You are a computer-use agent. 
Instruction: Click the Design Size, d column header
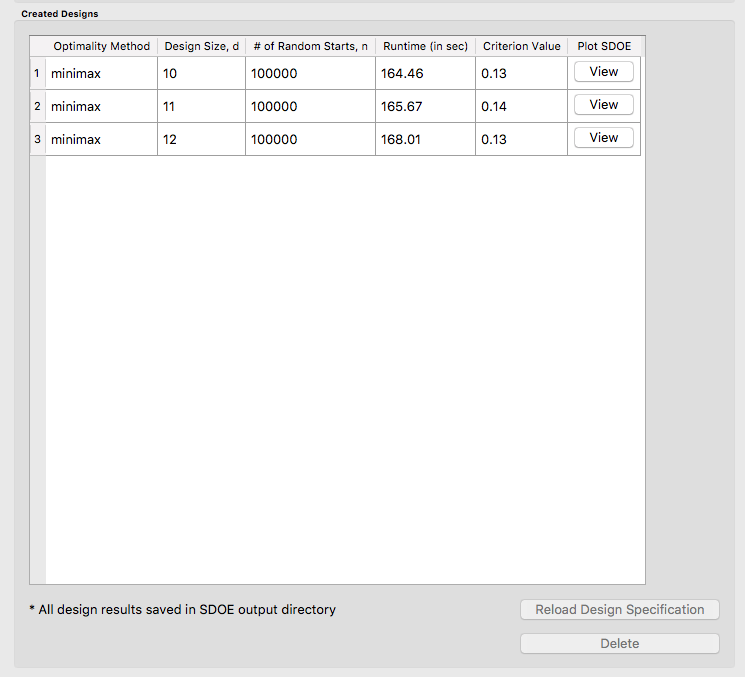pyautogui.click(x=201, y=46)
